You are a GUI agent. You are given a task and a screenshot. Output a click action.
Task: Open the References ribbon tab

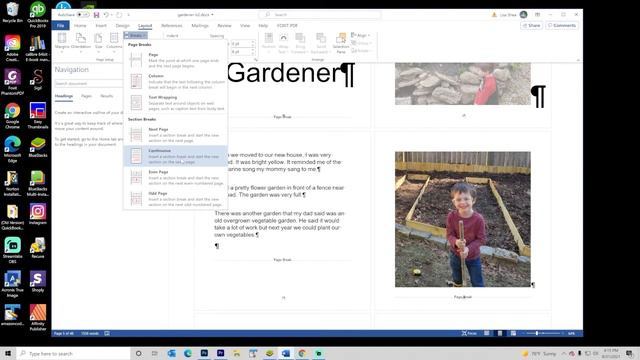tap(171, 25)
